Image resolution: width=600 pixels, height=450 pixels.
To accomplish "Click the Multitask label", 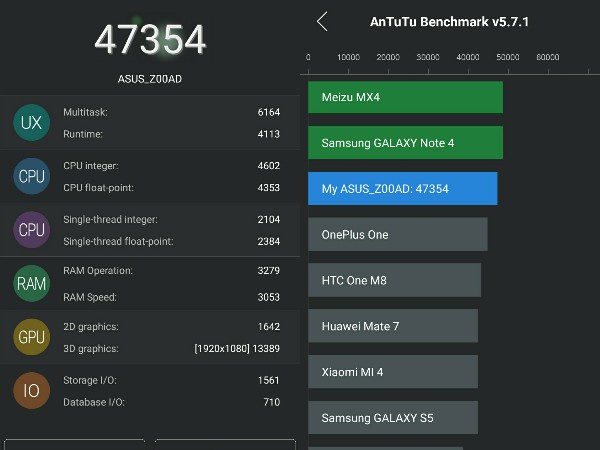I will coord(85,112).
